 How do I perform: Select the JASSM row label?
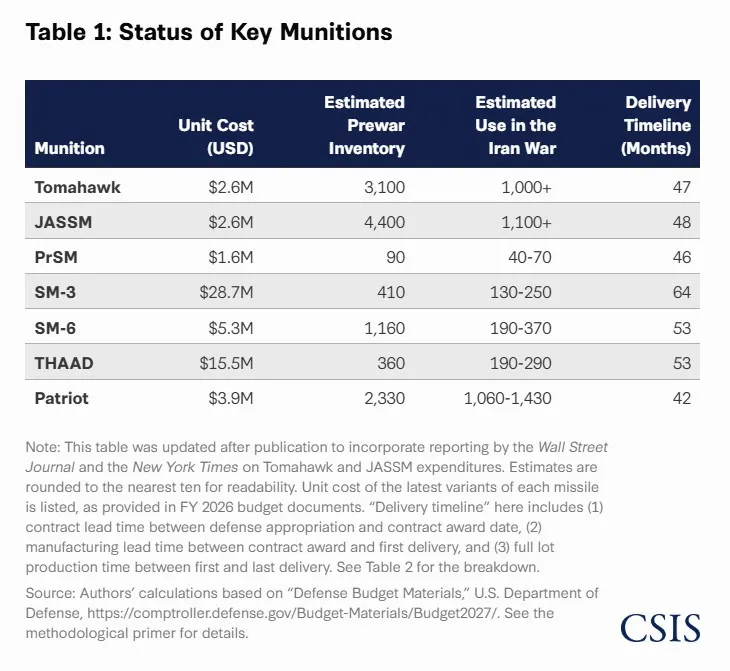pos(63,222)
